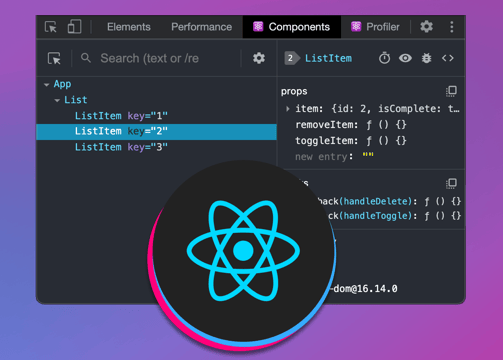Select the App component
The width and height of the screenshot is (503, 360).
(62, 84)
